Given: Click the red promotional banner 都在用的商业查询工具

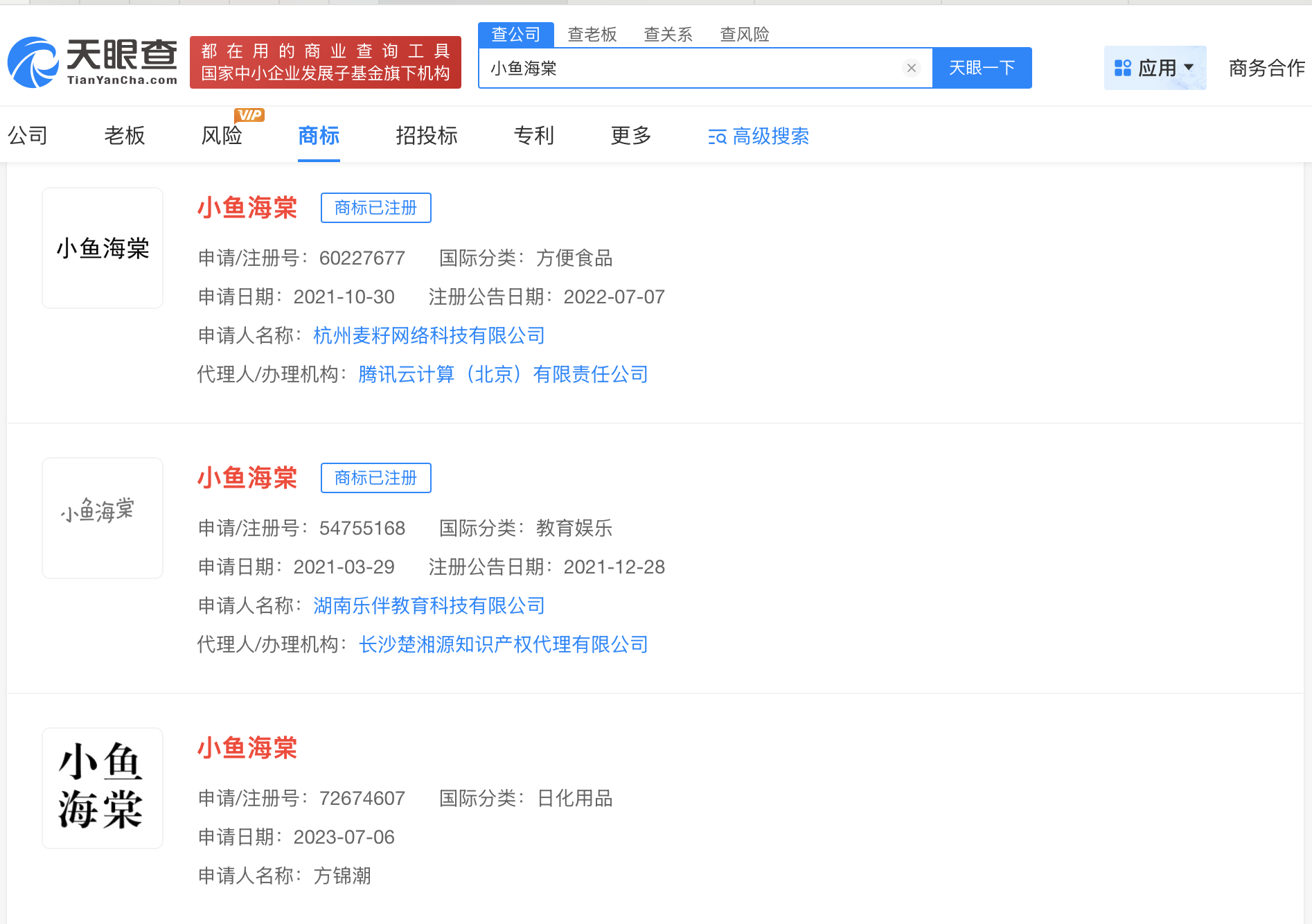Looking at the screenshot, I should pos(326,62).
